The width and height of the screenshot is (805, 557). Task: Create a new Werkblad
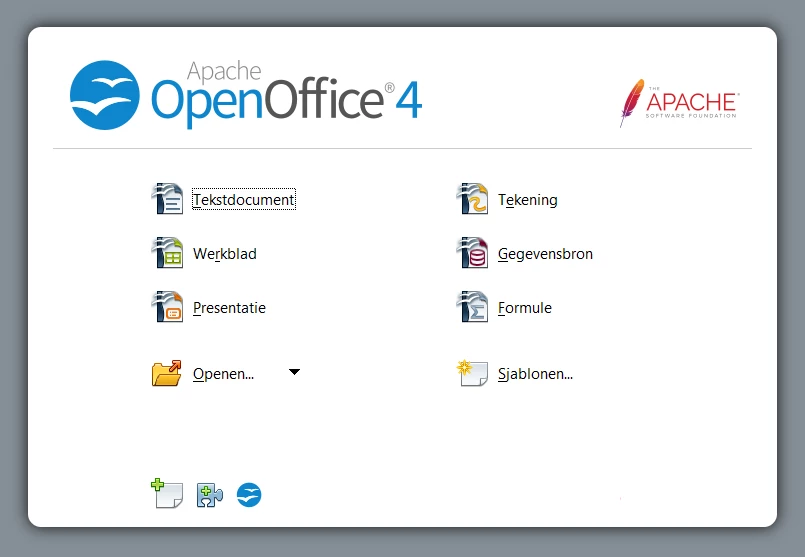(225, 254)
